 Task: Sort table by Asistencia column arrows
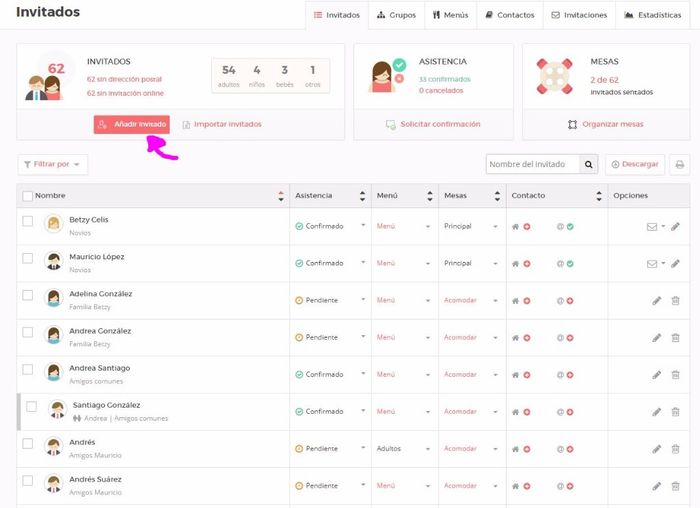coord(362,196)
